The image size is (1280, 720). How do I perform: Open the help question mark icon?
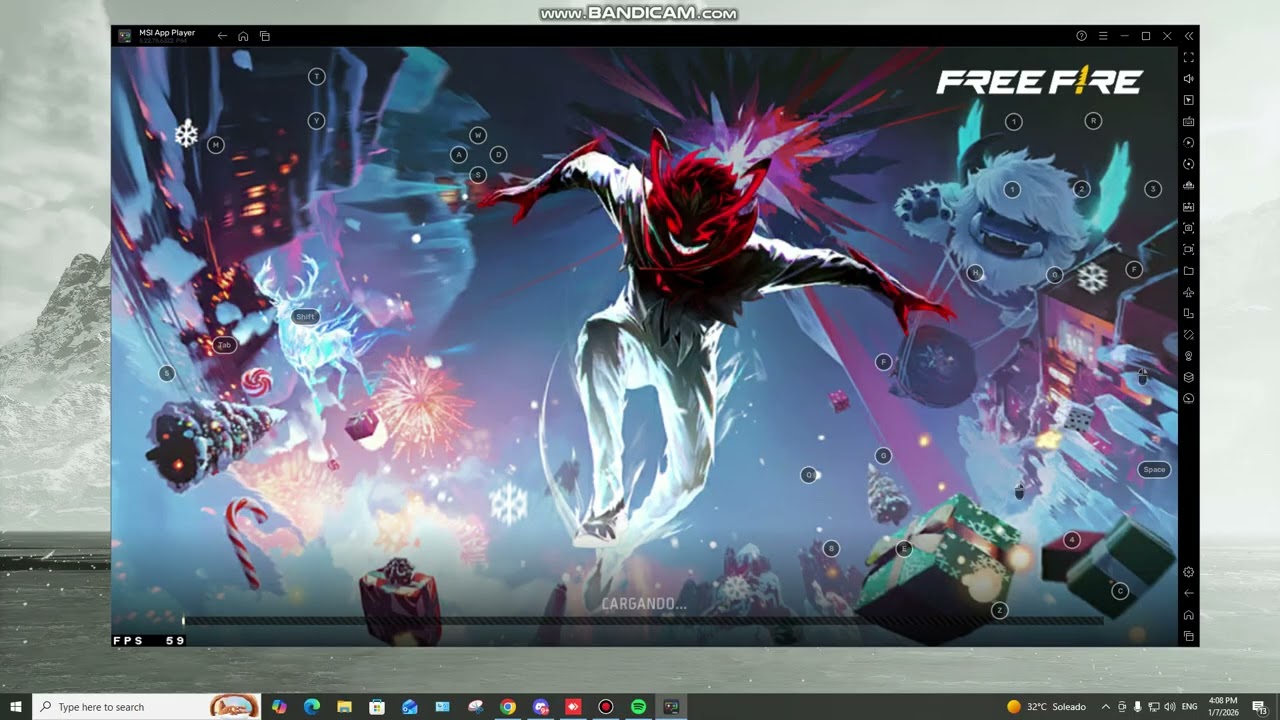click(x=1081, y=36)
